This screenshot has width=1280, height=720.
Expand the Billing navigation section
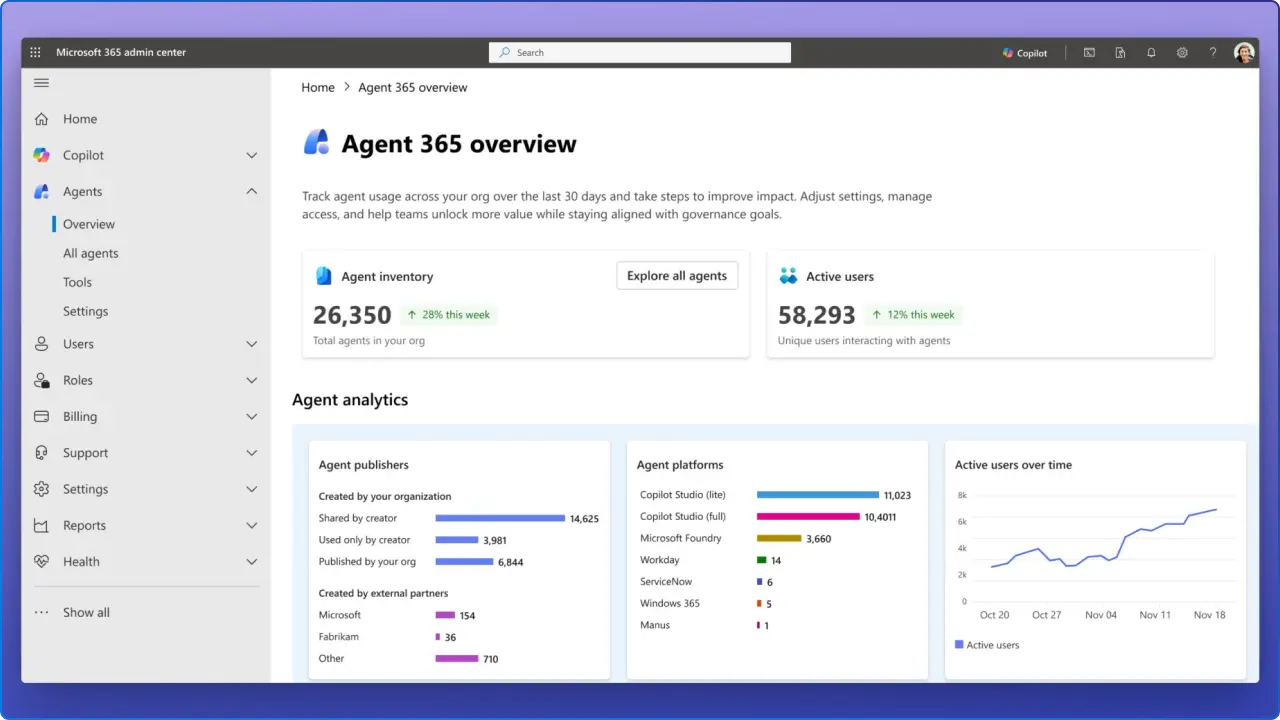click(251, 416)
